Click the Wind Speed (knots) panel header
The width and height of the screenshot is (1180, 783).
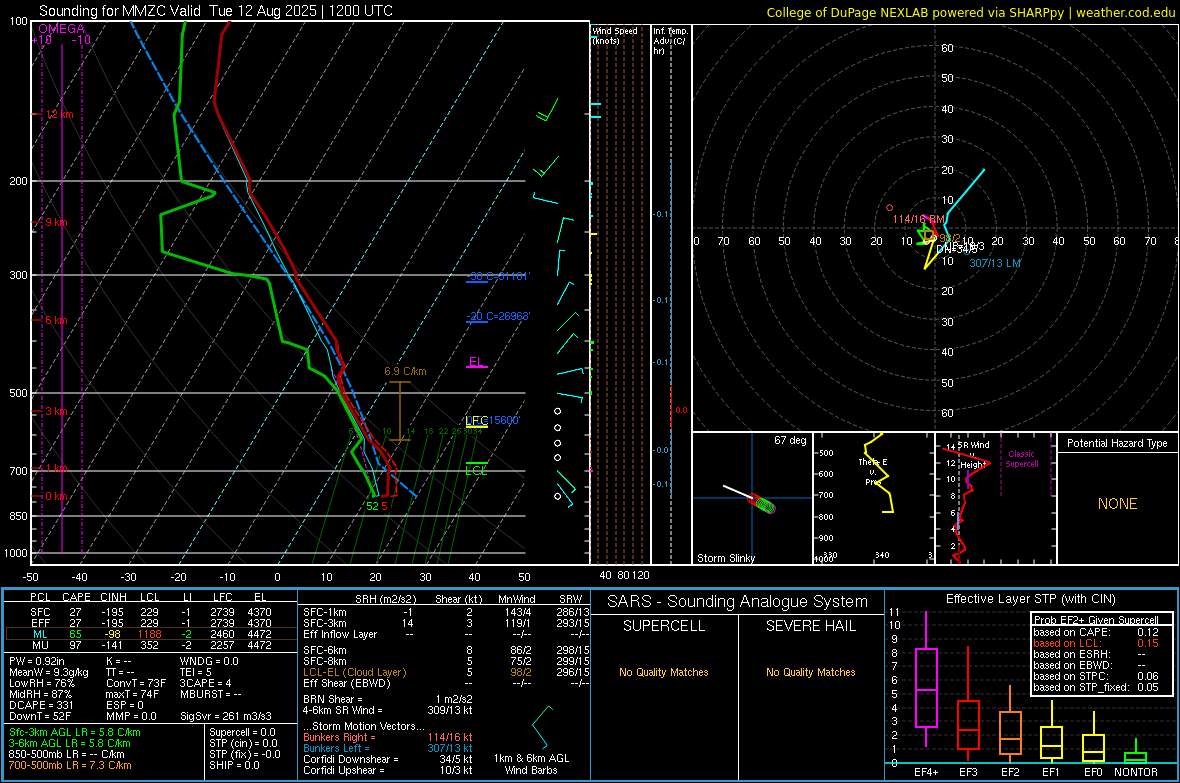[615, 35]
